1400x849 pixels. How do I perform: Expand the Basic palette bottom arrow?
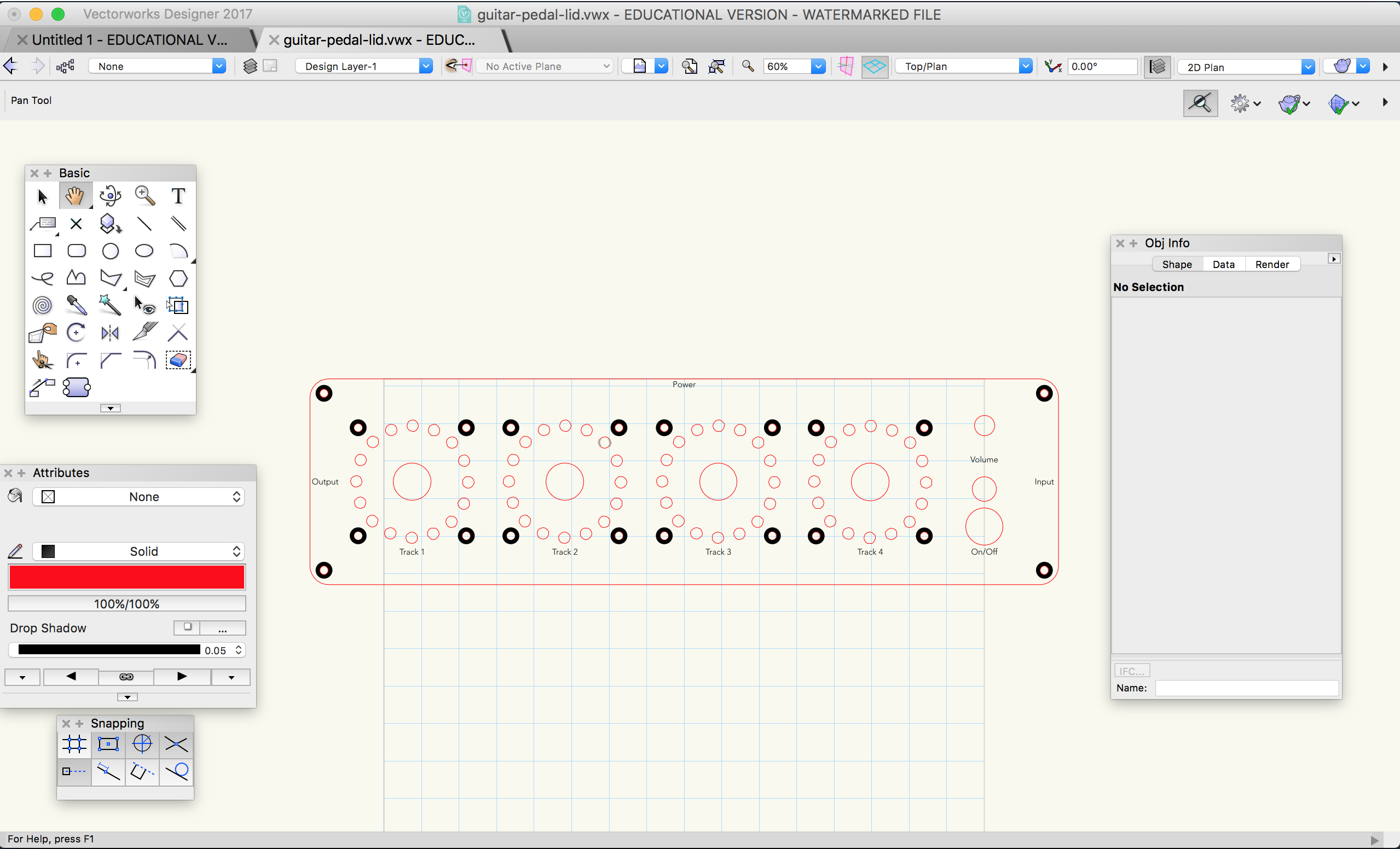tap(110, 408)
